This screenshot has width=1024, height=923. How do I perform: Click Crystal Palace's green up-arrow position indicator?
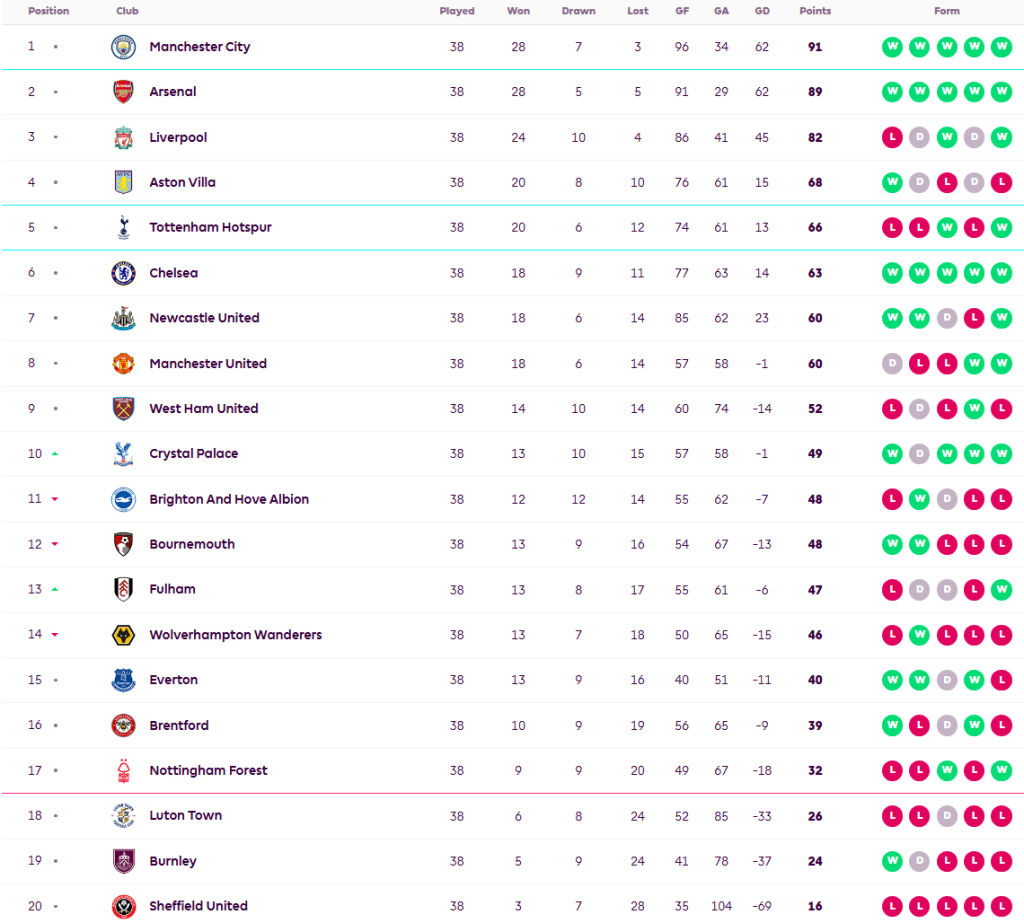55,454
